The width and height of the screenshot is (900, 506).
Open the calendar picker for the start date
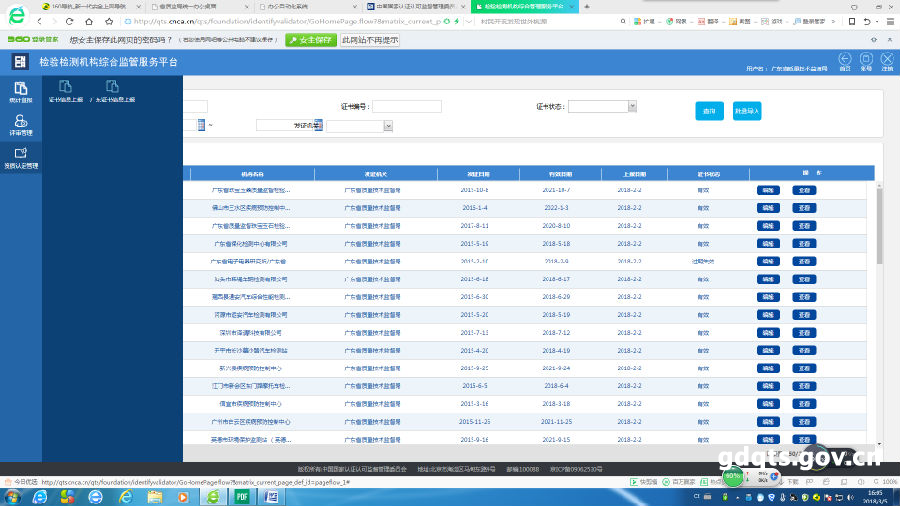coord(201,124)
